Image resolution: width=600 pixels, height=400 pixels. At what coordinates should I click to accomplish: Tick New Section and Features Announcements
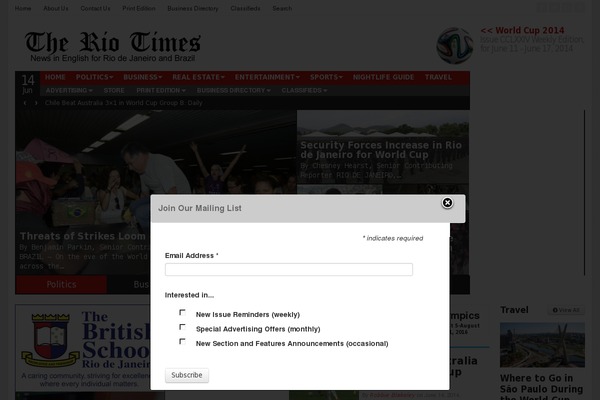click(182, 341)
